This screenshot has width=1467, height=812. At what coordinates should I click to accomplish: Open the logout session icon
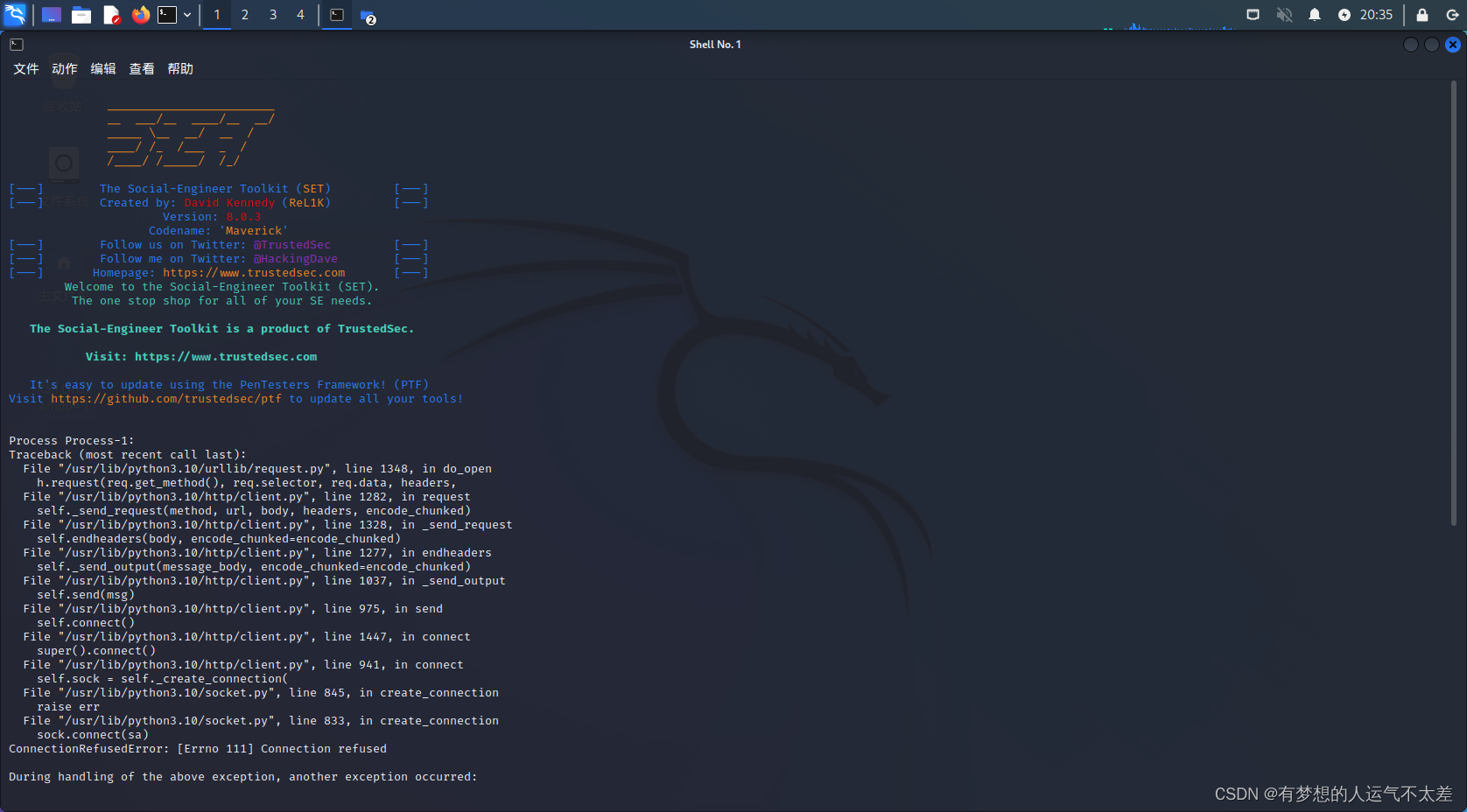(1452, 15)
